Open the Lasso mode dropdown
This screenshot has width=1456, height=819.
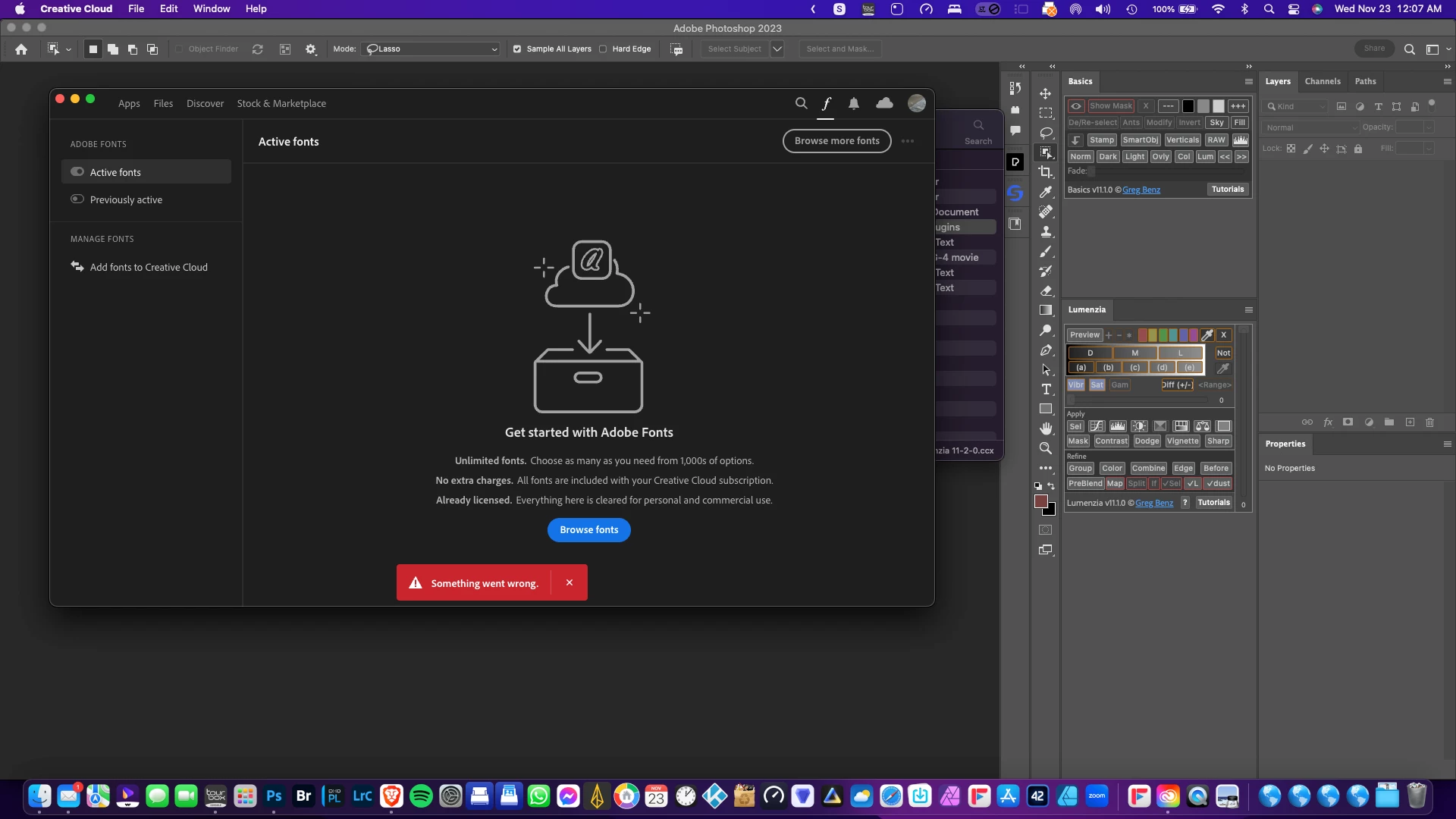431,49
